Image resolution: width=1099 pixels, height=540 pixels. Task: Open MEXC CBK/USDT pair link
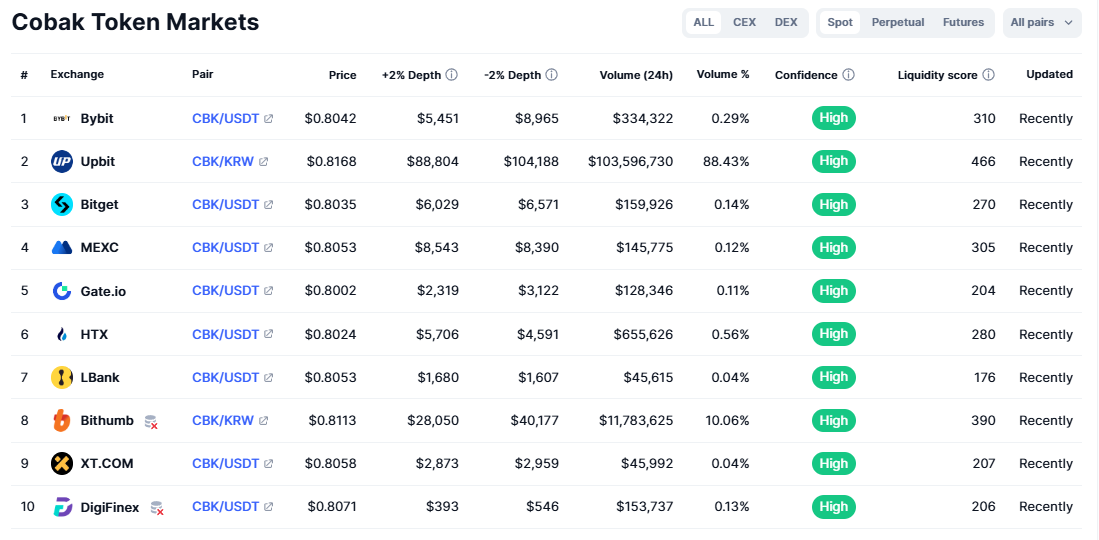pos(226,248)
